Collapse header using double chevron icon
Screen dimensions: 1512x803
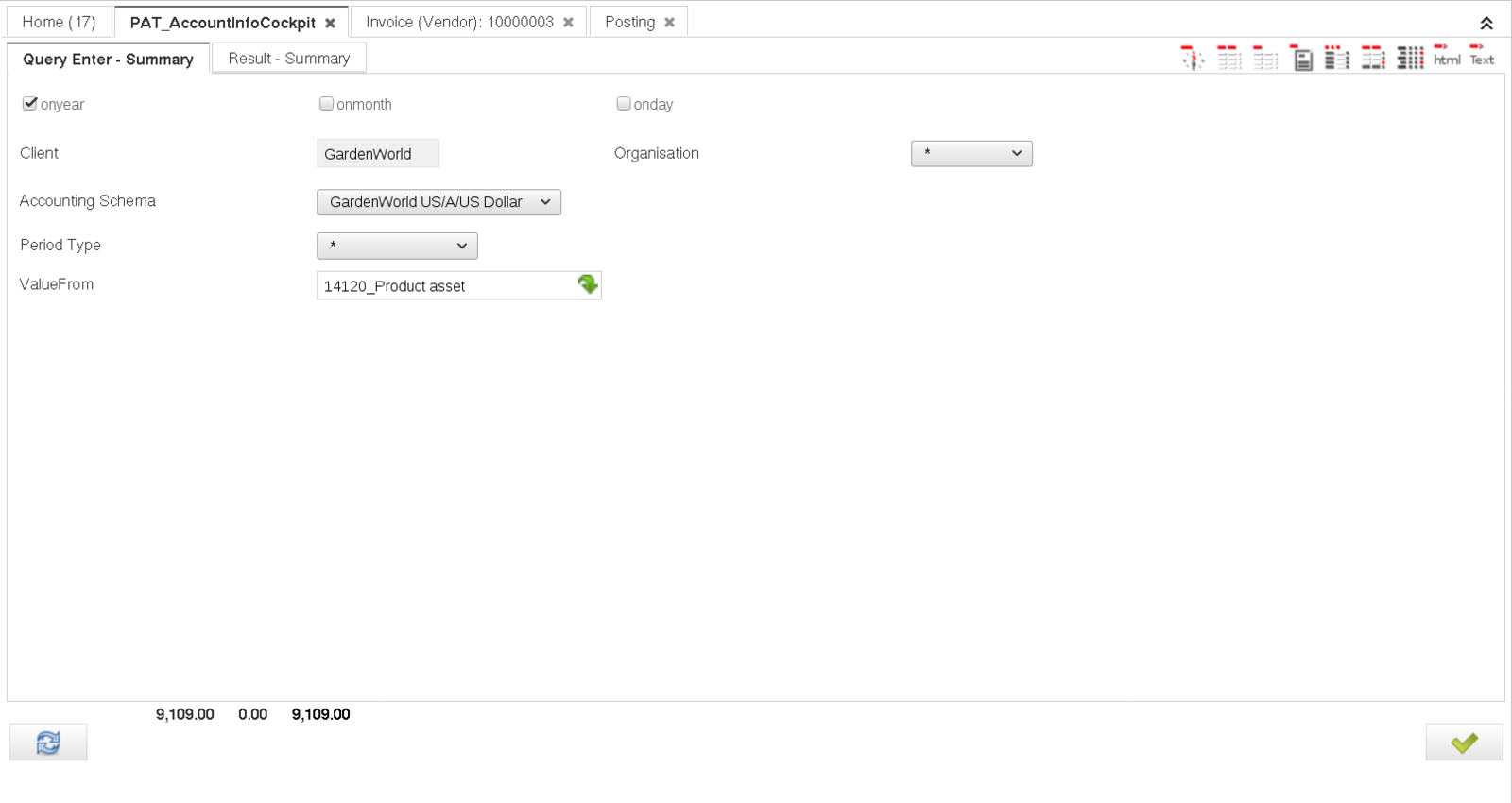click(1486, 23)
